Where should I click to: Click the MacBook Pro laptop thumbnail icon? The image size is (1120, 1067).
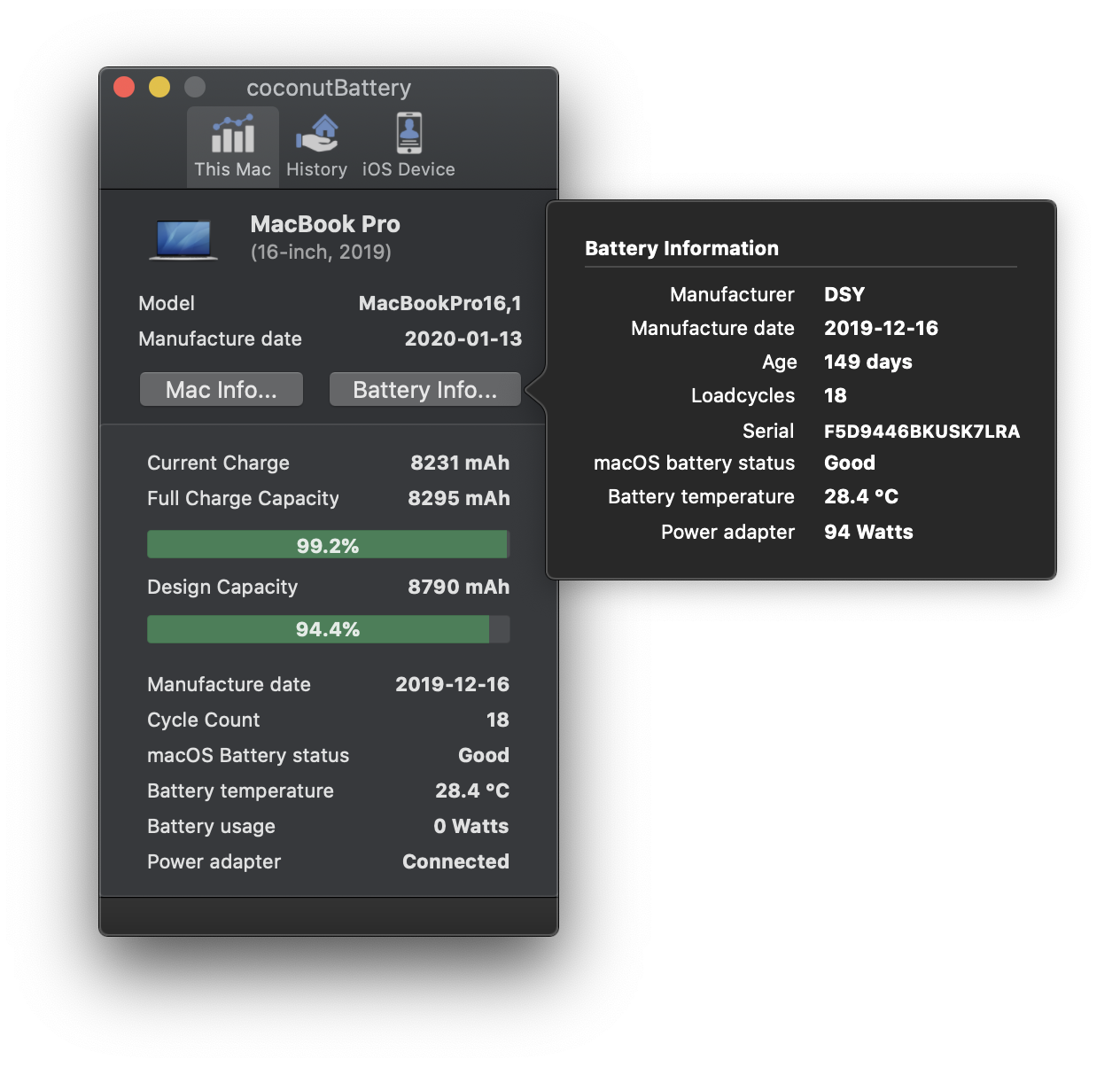[x=183, y=239]
